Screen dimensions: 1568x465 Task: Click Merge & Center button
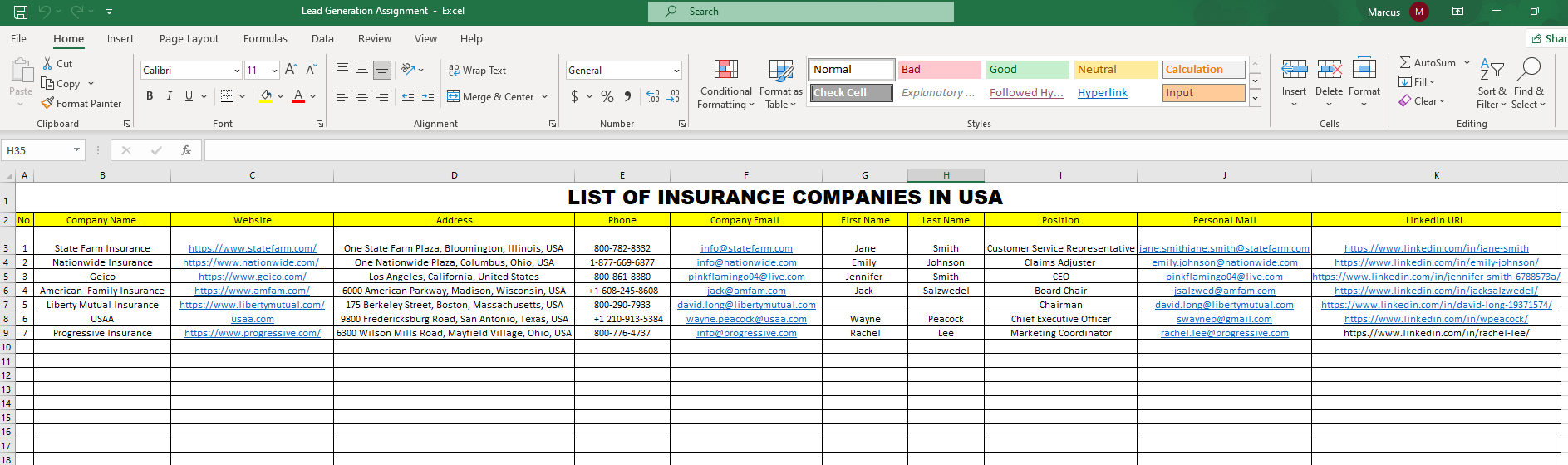tap(490, 96)
